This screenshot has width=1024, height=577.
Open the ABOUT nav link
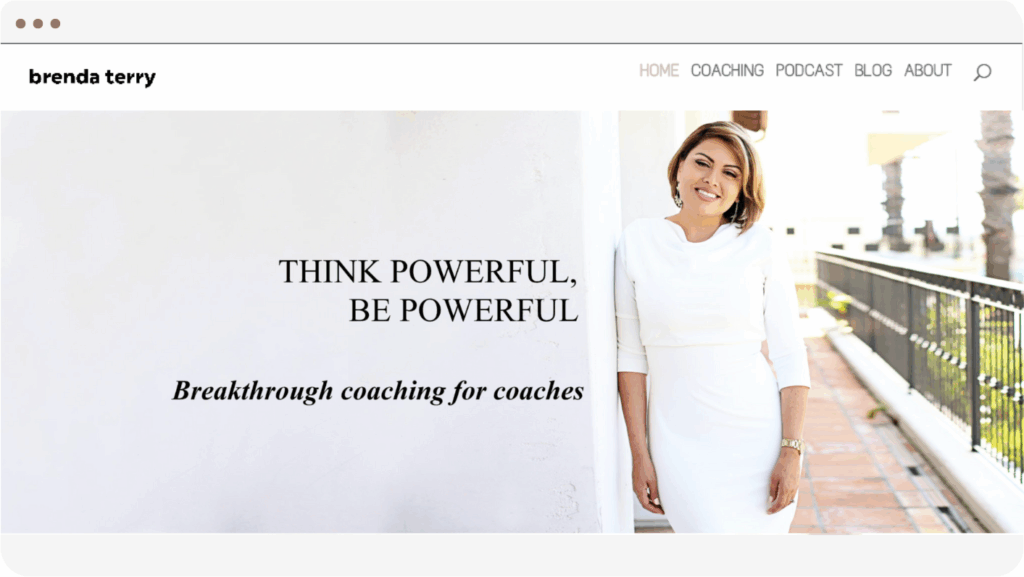tap(927, 70)
